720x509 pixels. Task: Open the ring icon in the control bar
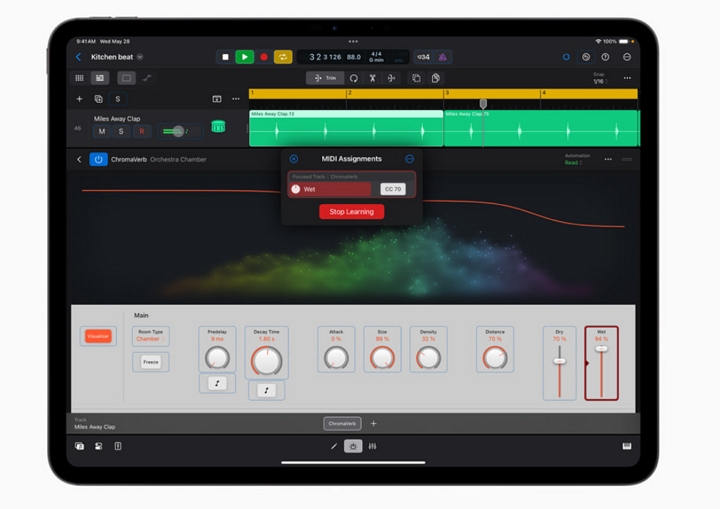[x=566, y=57]
